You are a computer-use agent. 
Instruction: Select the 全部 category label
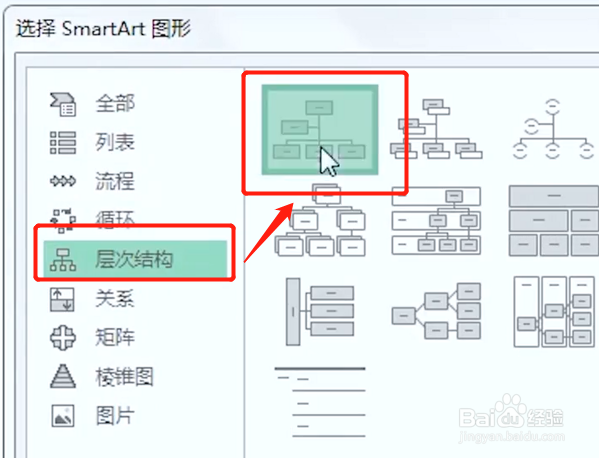pyautogui.click(x=115, y=104)
